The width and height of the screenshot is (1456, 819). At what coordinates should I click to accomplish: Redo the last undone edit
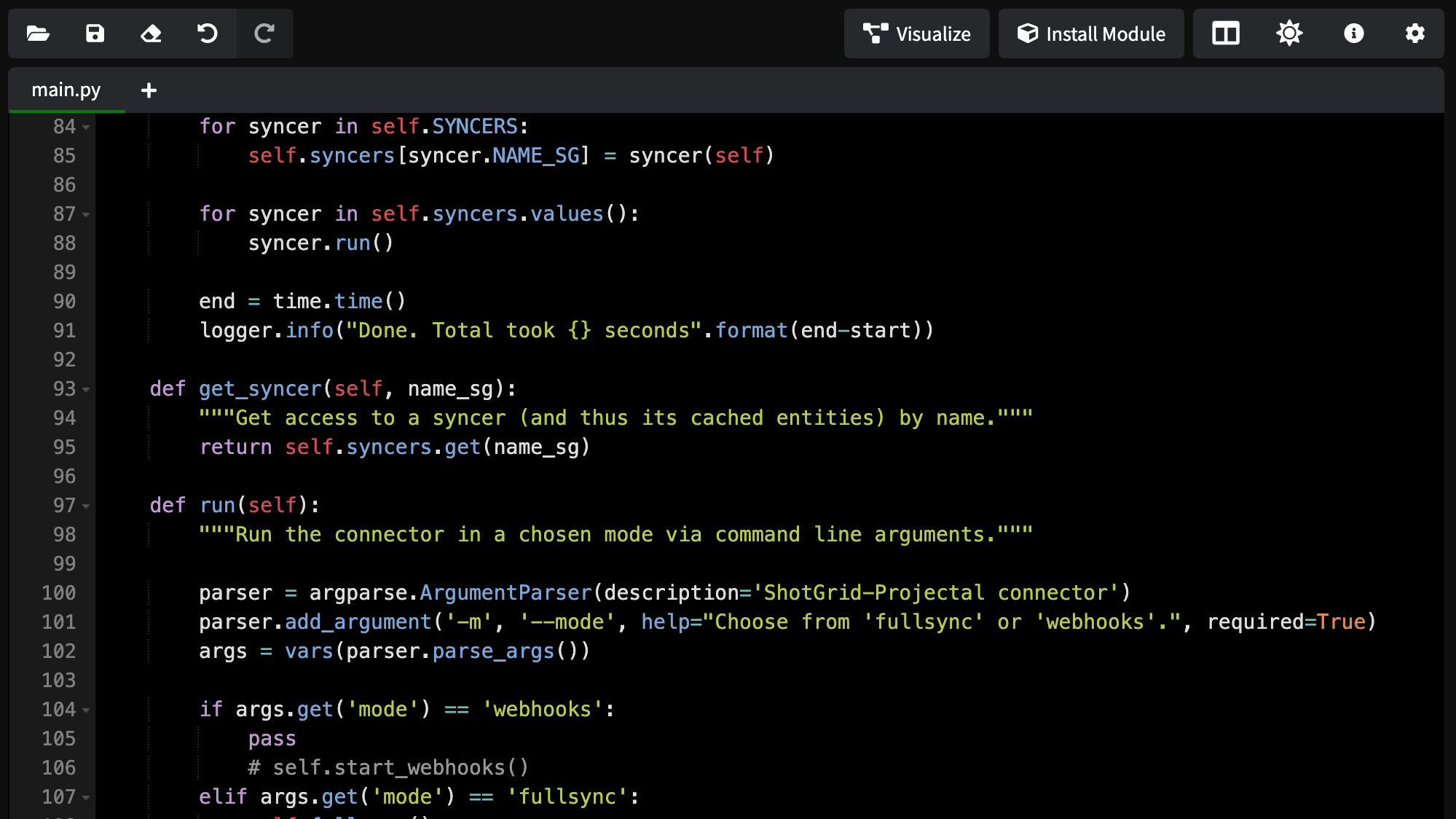tap(264, 34)
